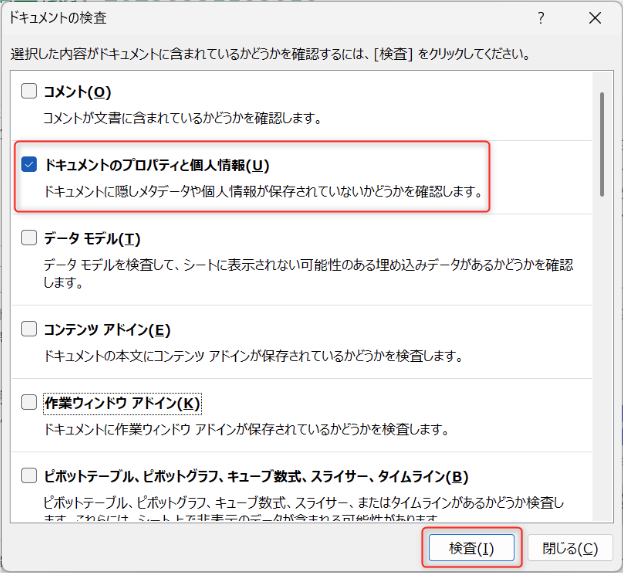Click the ドキュメントの検査 title bar text
623x573 pixels.
coord(57,18)
